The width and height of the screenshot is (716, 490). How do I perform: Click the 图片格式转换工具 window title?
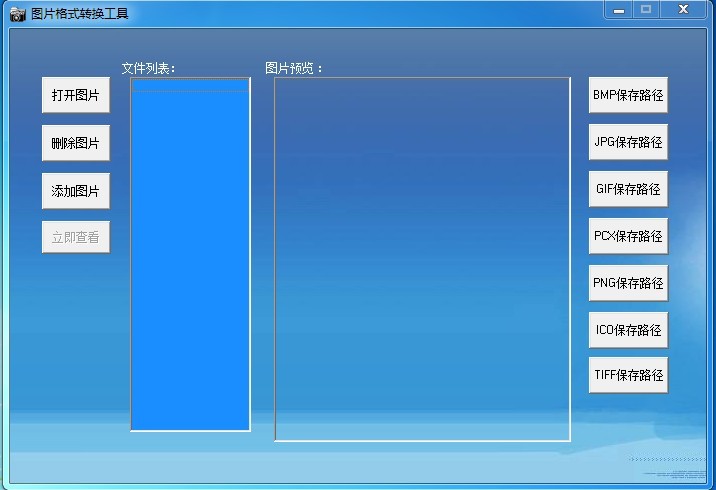[x=80, y=14]
